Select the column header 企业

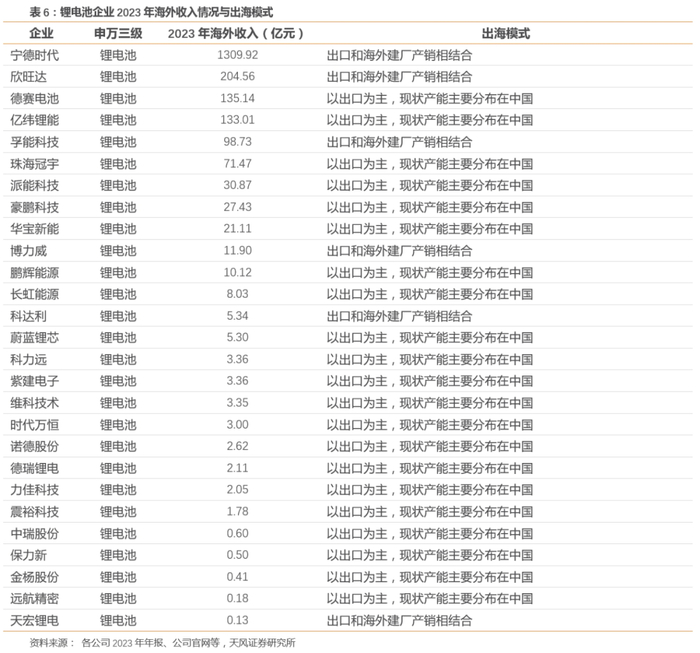(41, 33)
